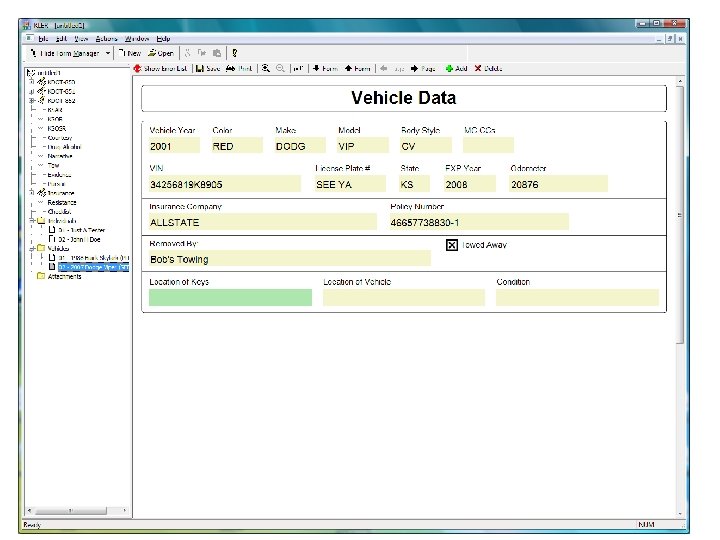
Task: Select the Narrative tree item
Action: (60, 156)
